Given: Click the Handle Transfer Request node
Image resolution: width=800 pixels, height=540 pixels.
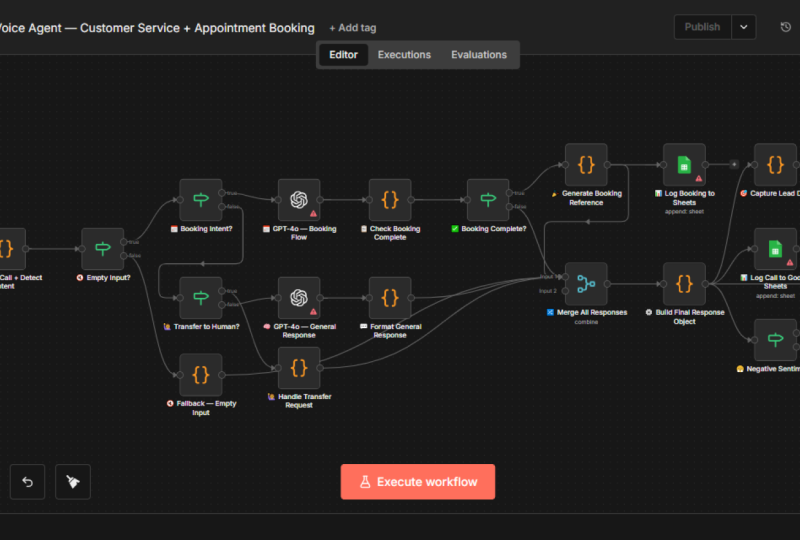Looking at the screenshot, I should point(299,368).
